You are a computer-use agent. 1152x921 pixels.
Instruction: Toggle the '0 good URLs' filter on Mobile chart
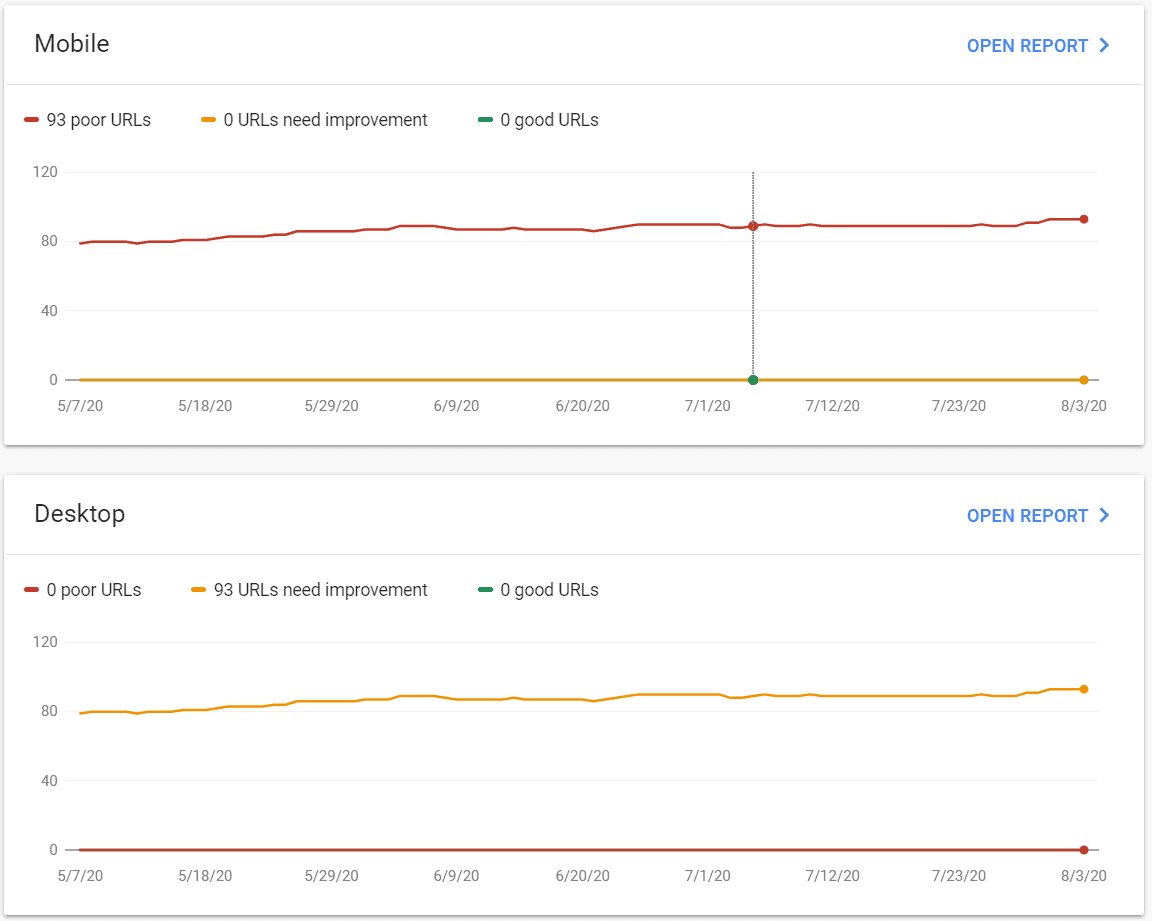[538, 119]
